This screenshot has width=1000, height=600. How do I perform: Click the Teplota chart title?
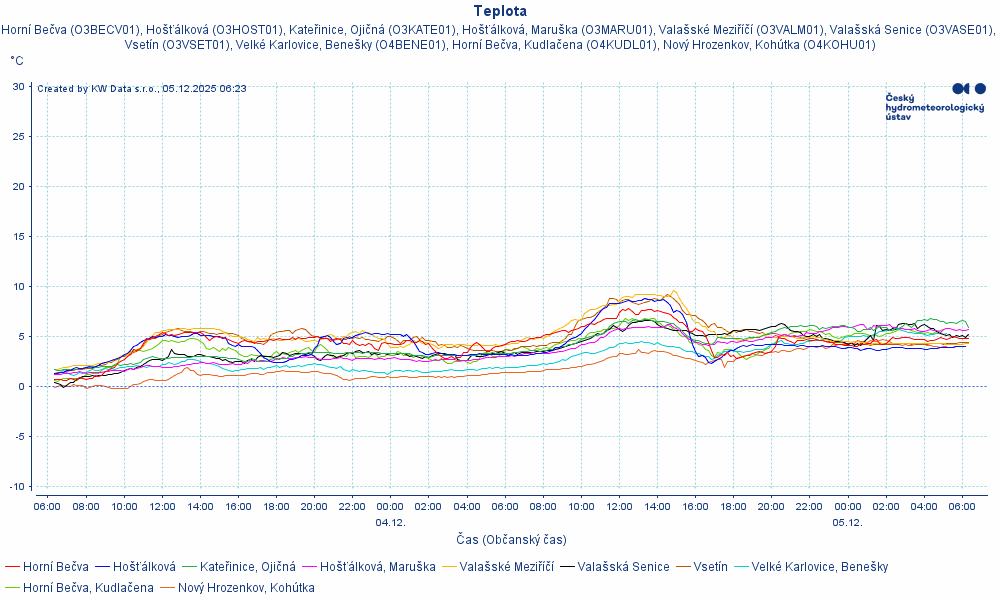coord(500,12)
